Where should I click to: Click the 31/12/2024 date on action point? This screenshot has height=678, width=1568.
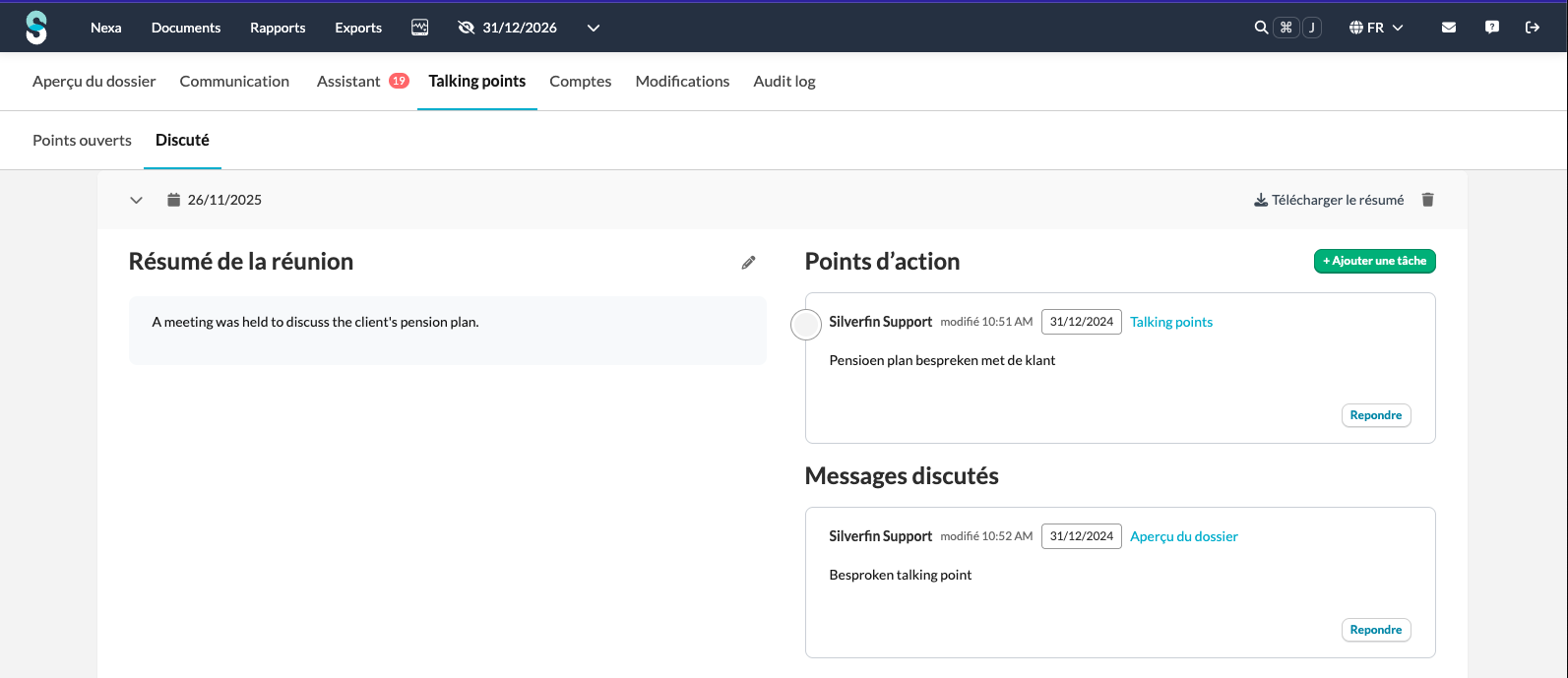(x=1082, y=322)
